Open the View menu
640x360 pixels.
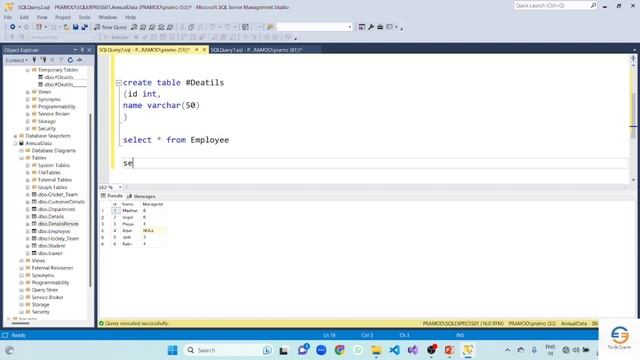(x=42, y=17)
